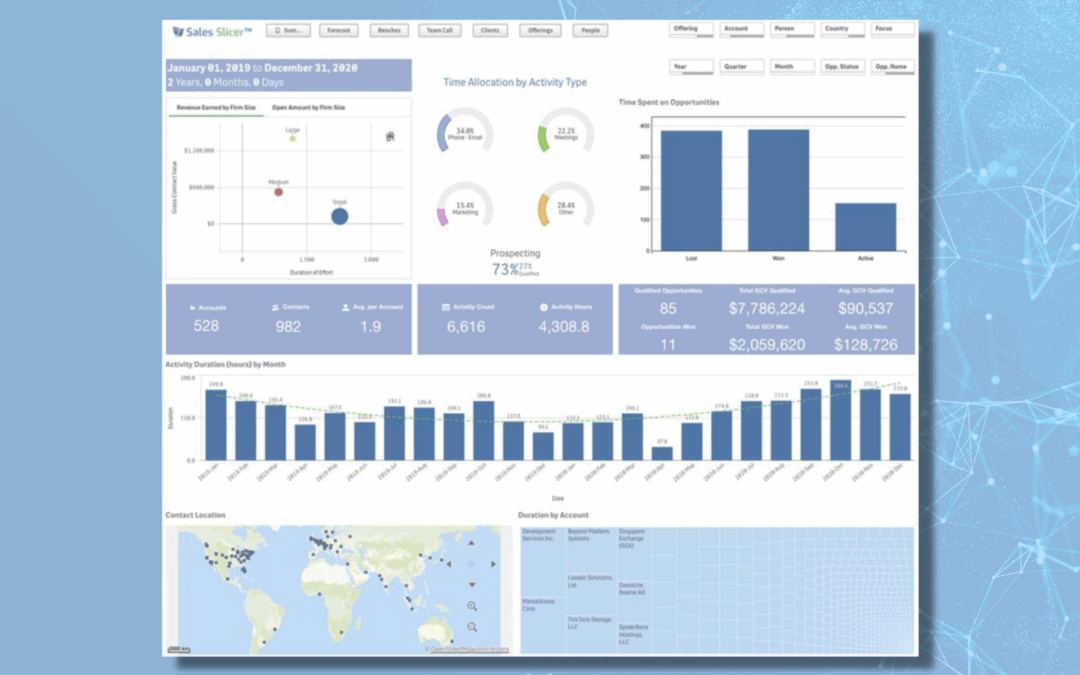
Task: Click the Accounts value 528
Action: (x=206, y=326)
